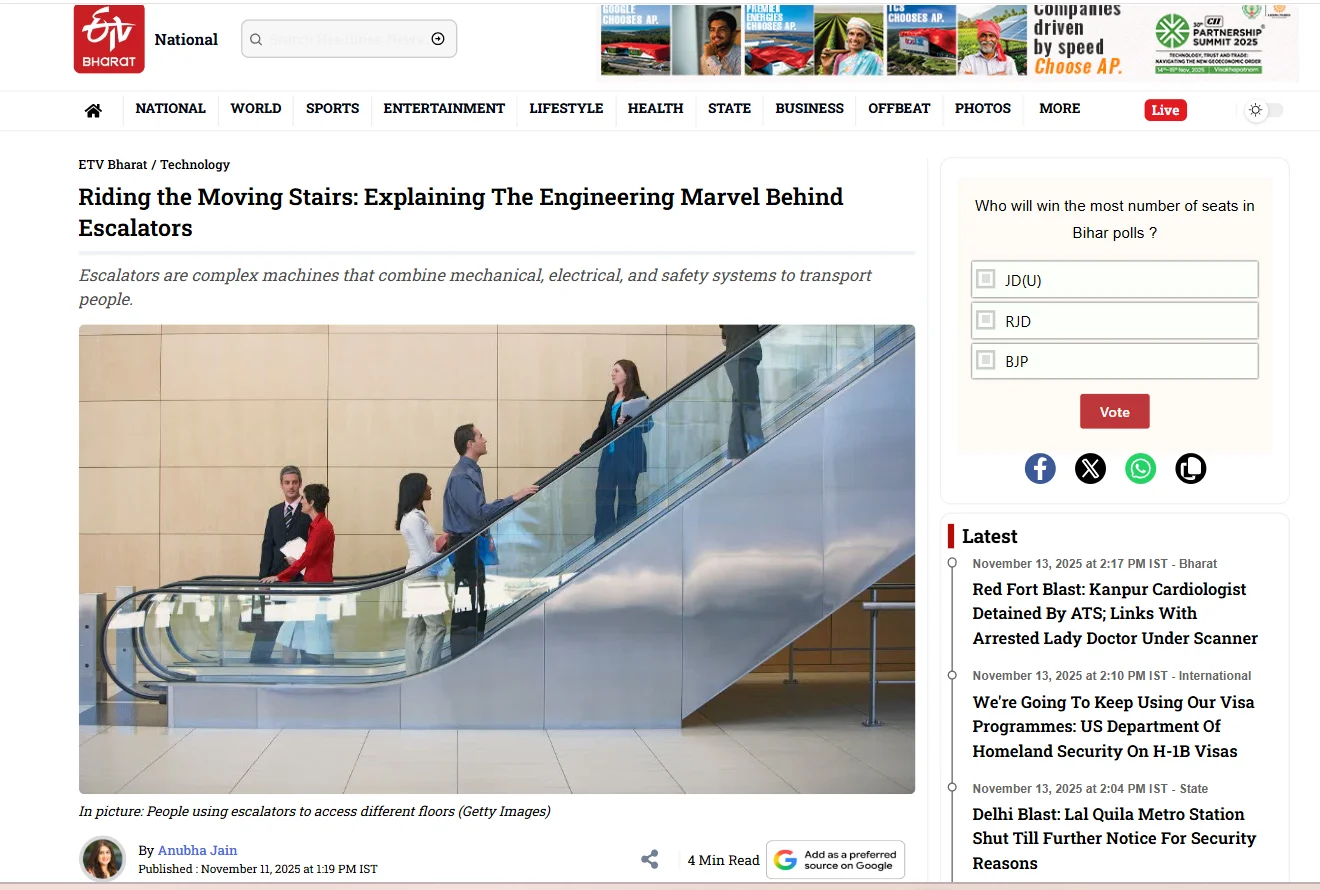The height and width of the screenshot is (890, 1320).
Task: Share the poll via WhatsApp icon
Action: 1140,468
